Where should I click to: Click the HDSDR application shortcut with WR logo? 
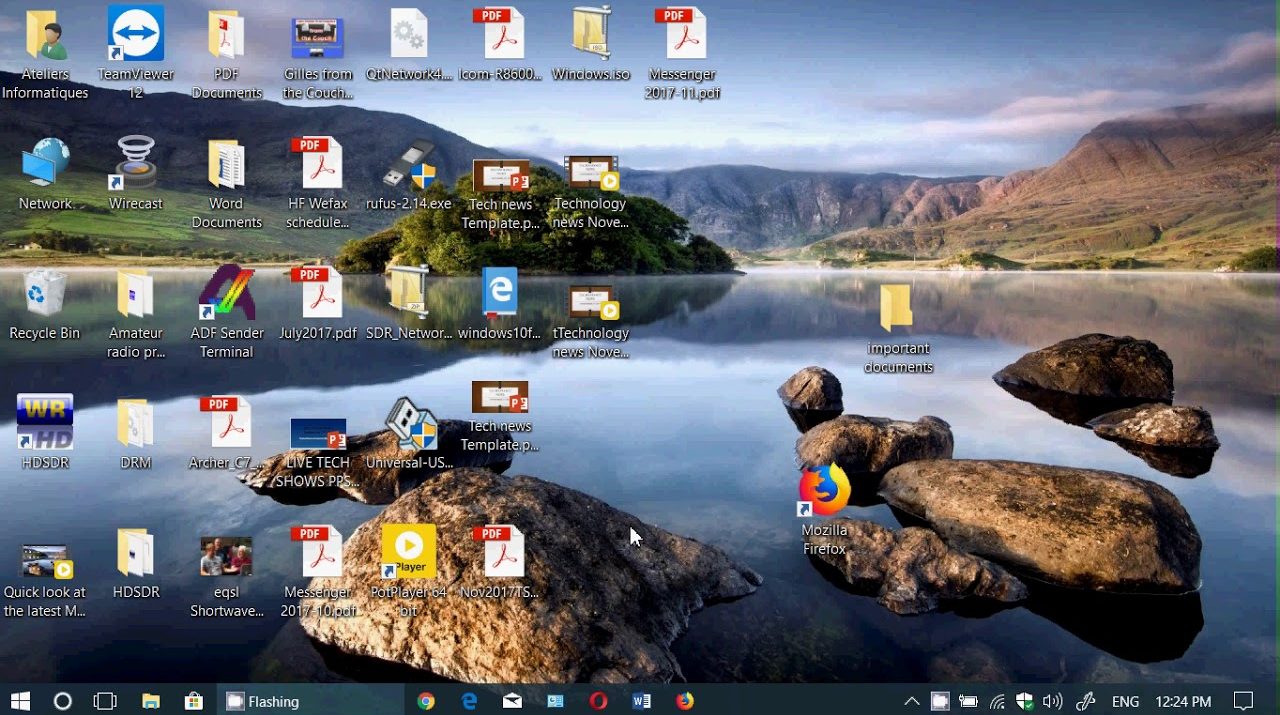point(45,423)
